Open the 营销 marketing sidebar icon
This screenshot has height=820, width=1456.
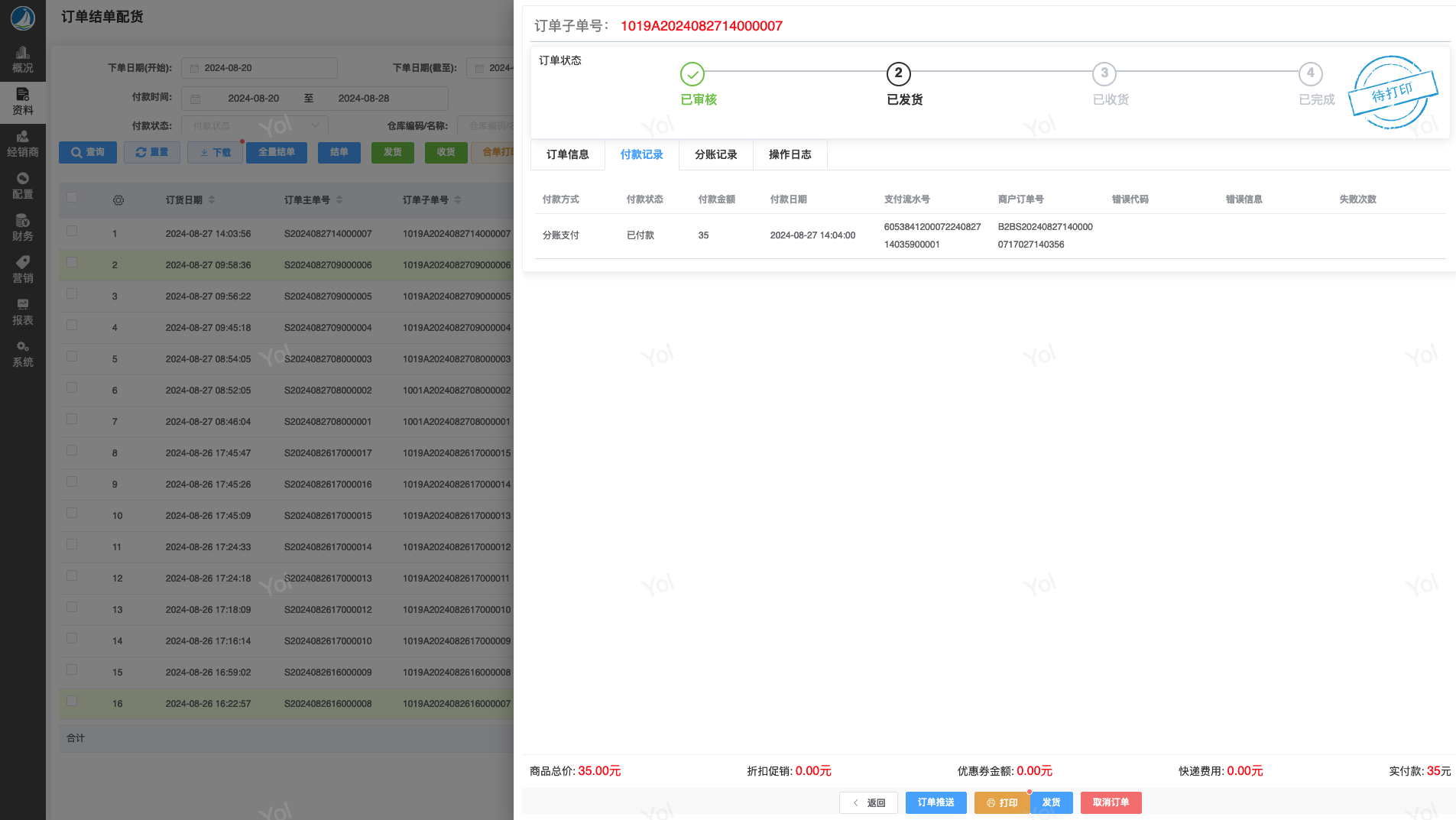point(22,270)
